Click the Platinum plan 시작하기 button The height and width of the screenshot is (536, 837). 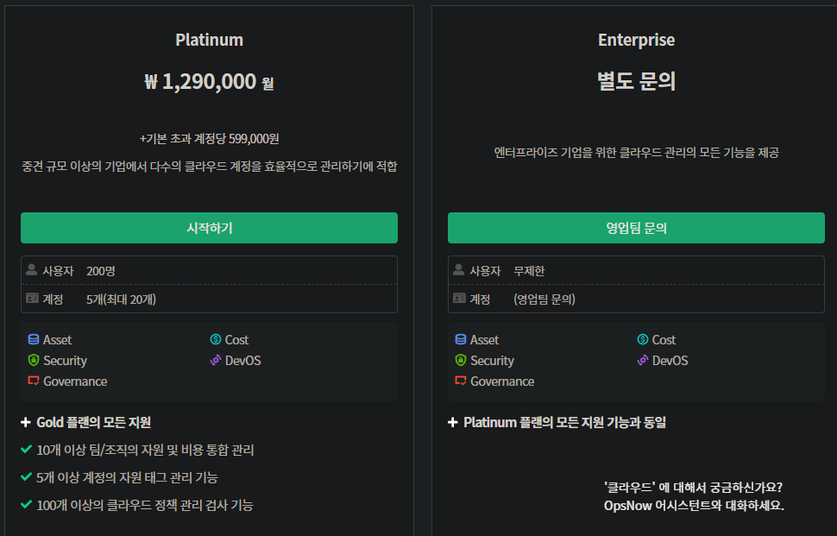point(209,228)
